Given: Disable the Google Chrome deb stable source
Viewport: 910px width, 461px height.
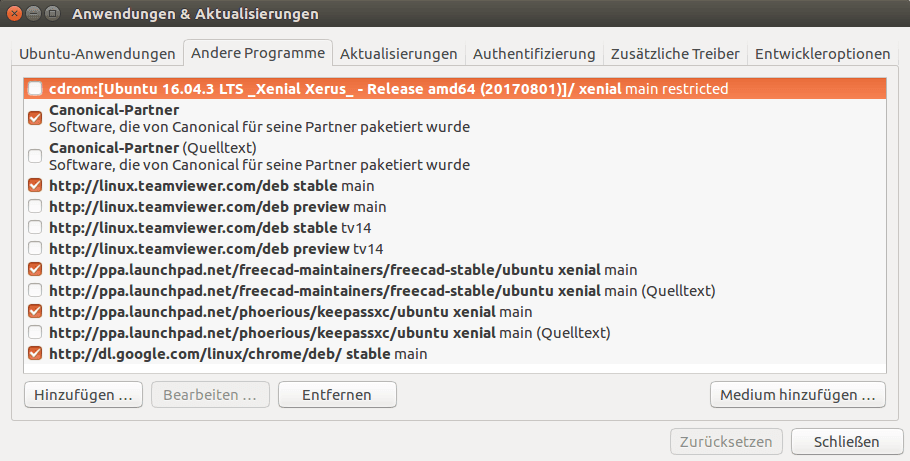Looking at the screenshot, I should click(35, 353).
